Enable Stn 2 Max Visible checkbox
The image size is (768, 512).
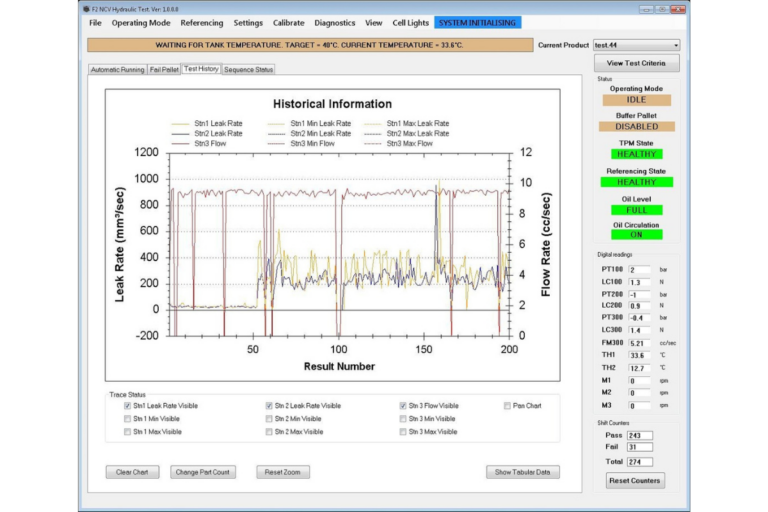coord(269,432)
